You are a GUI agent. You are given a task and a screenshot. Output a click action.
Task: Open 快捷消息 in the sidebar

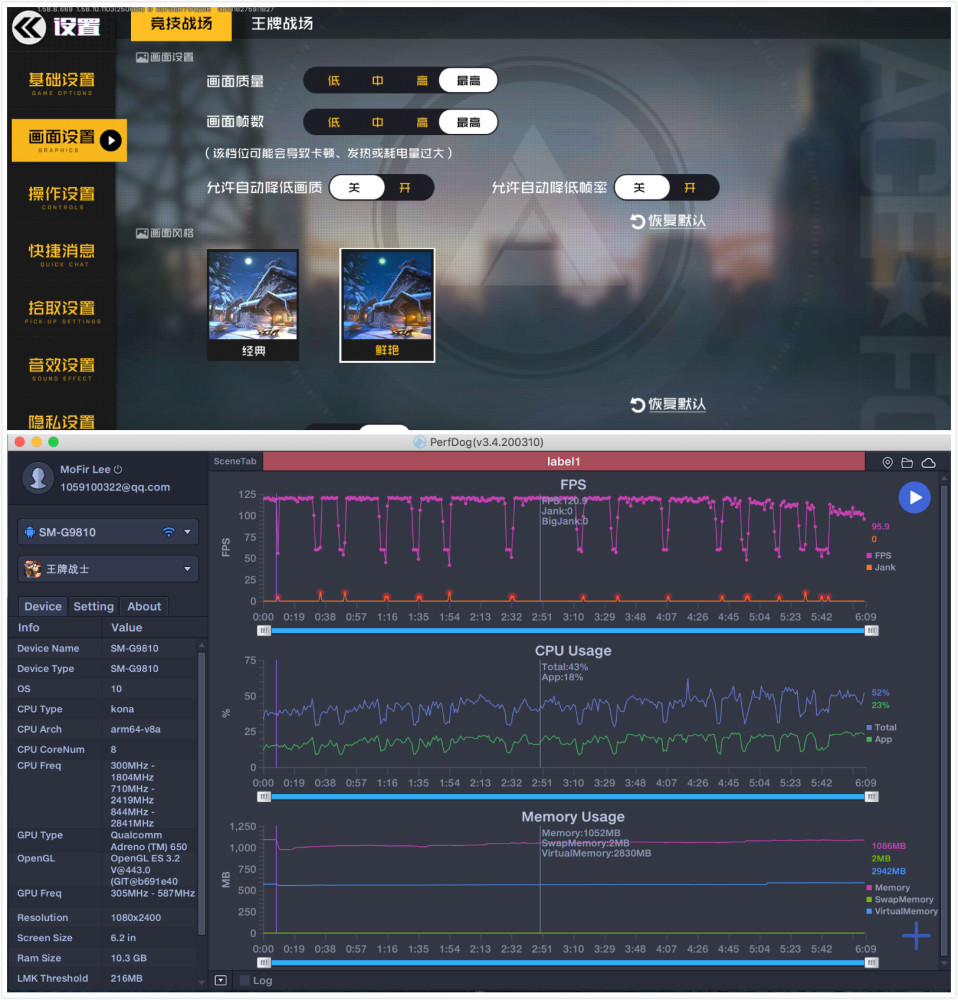click(x=62, y=255)
